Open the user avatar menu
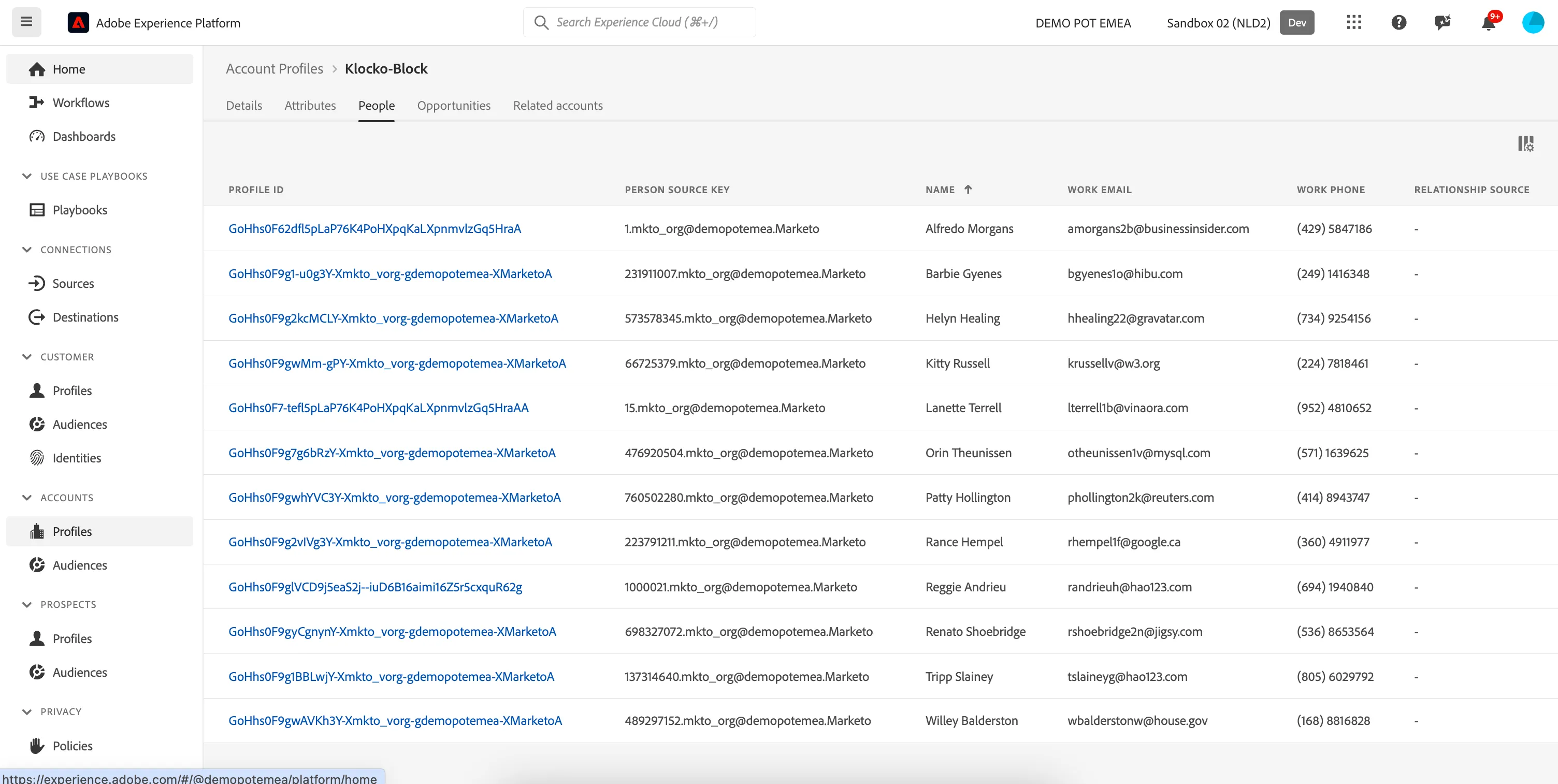 click(1533, 23)
